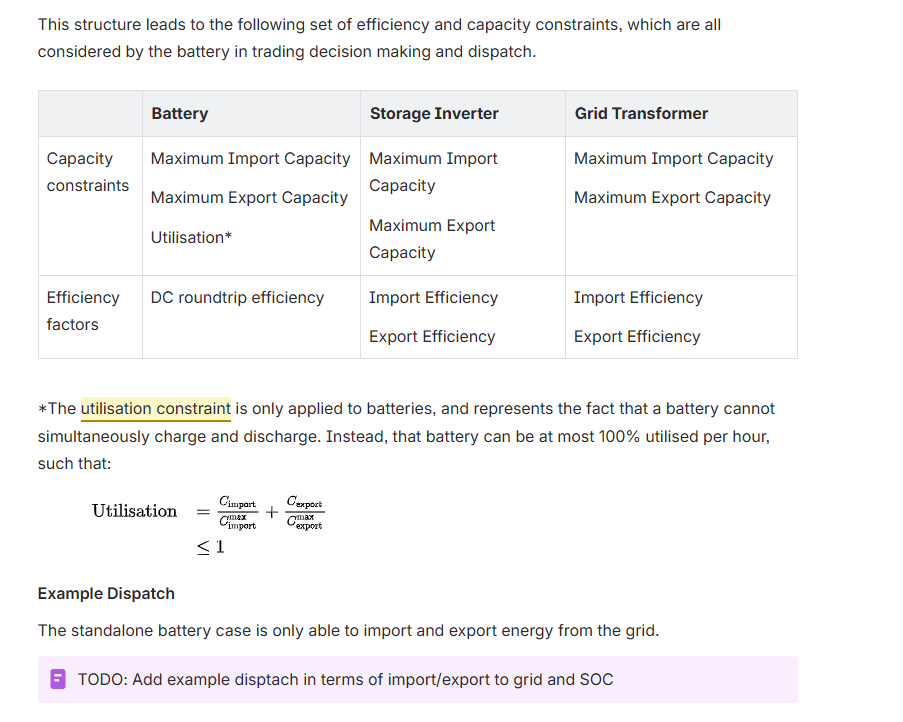
Task: Click 'Maximum Import Capacity' under Grid Transformer
Action: [674, 158]
